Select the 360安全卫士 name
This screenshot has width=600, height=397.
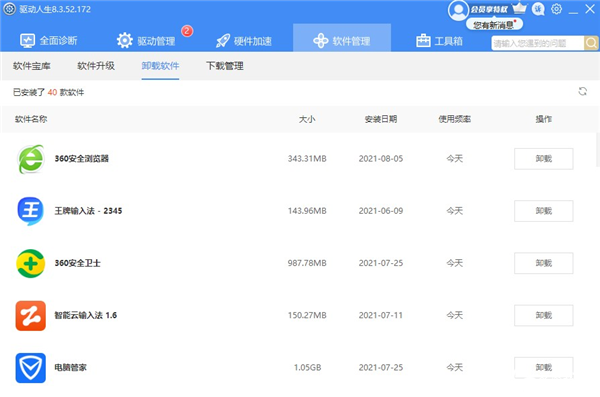[78, 263]
